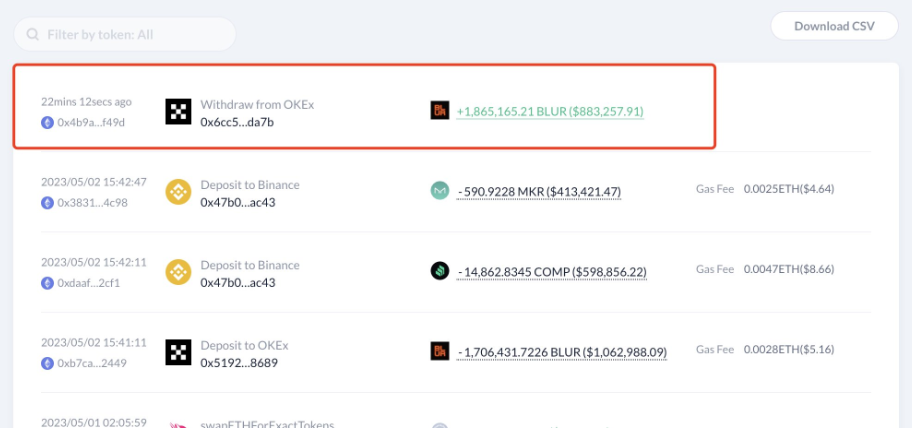Open transaction hash 0x4b9a...f49d
The image size is (912, 428).
pos(91,122)
